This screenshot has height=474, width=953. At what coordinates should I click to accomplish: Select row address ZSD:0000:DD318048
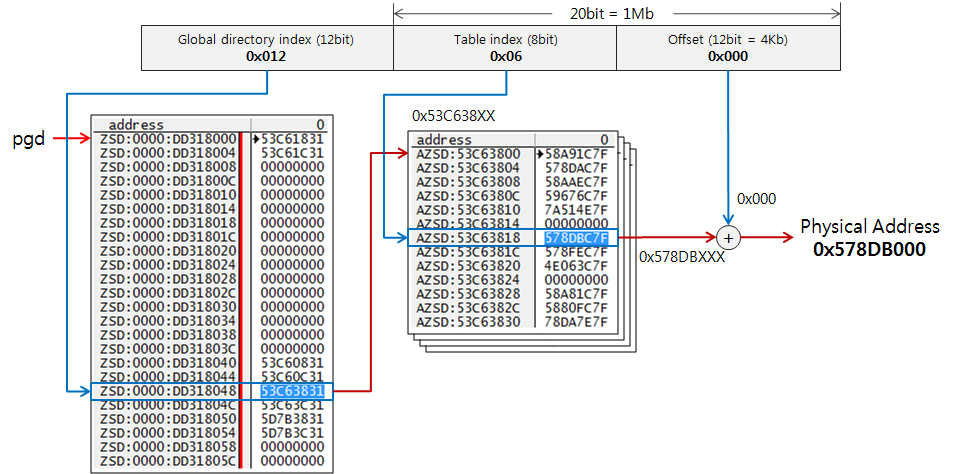pos(168,391)
